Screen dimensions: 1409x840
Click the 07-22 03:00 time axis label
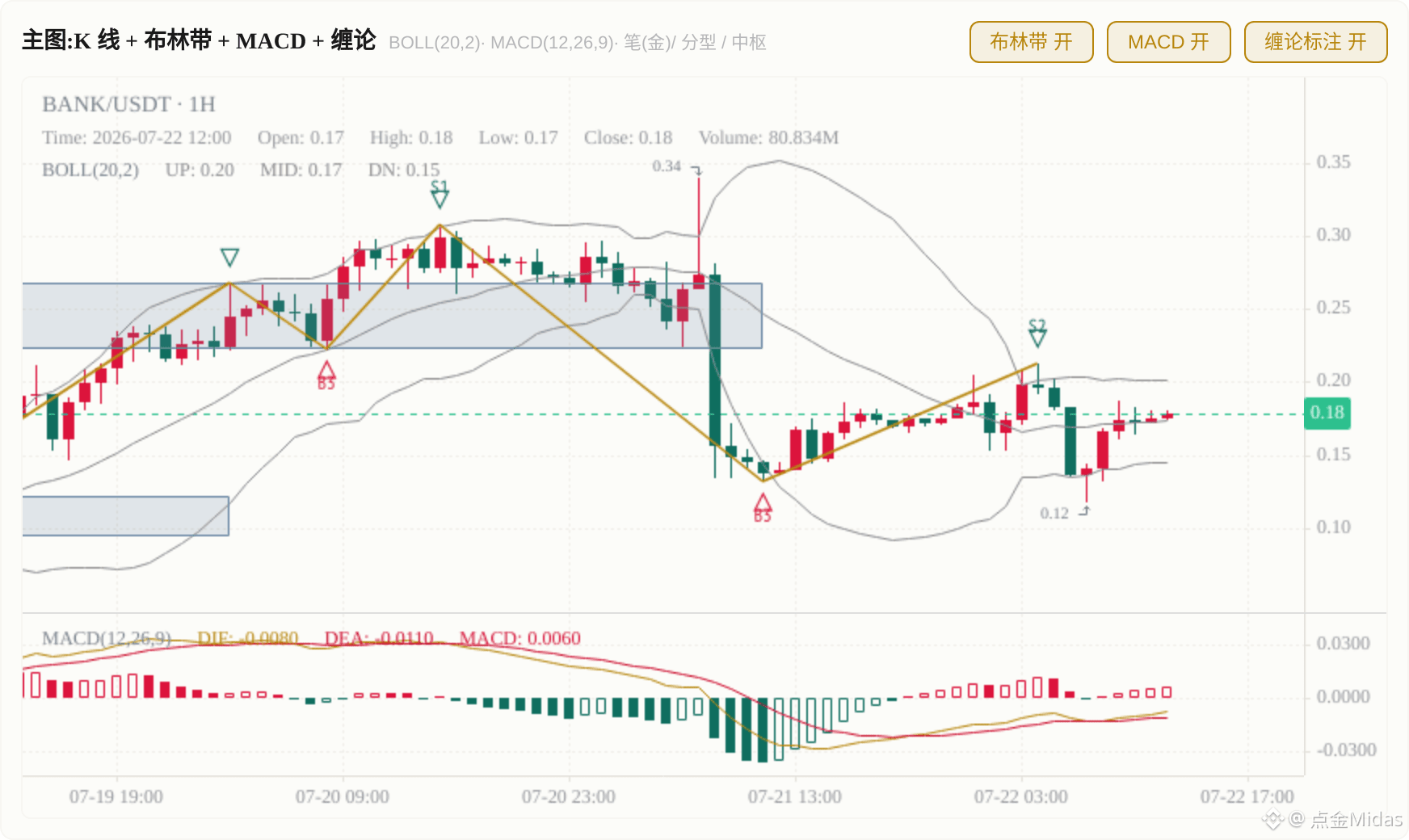(1021, 796)
